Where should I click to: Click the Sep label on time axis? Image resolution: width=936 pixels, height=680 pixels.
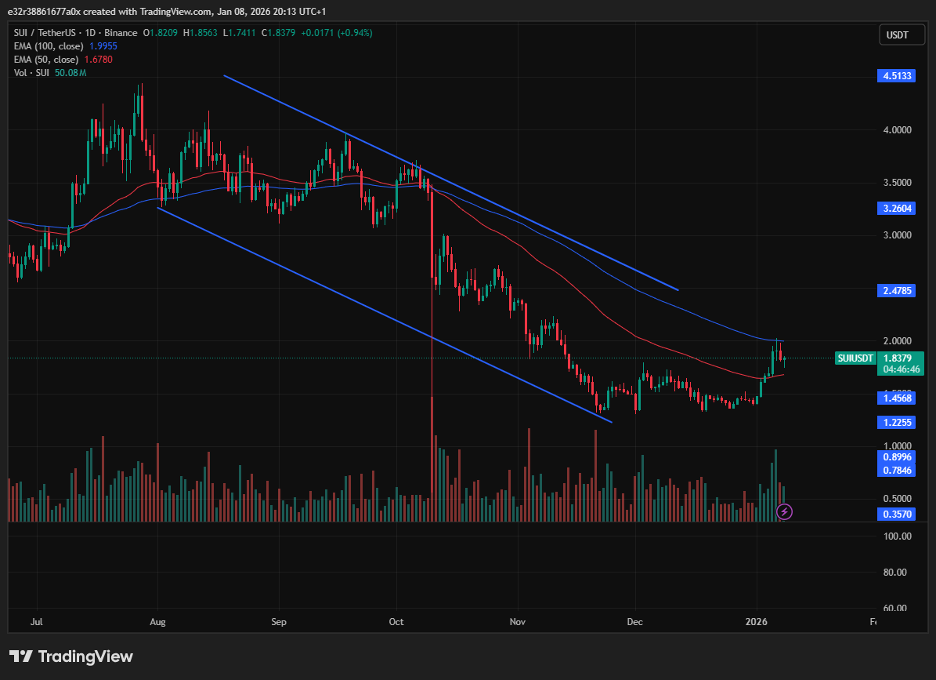tap(278, 621)
